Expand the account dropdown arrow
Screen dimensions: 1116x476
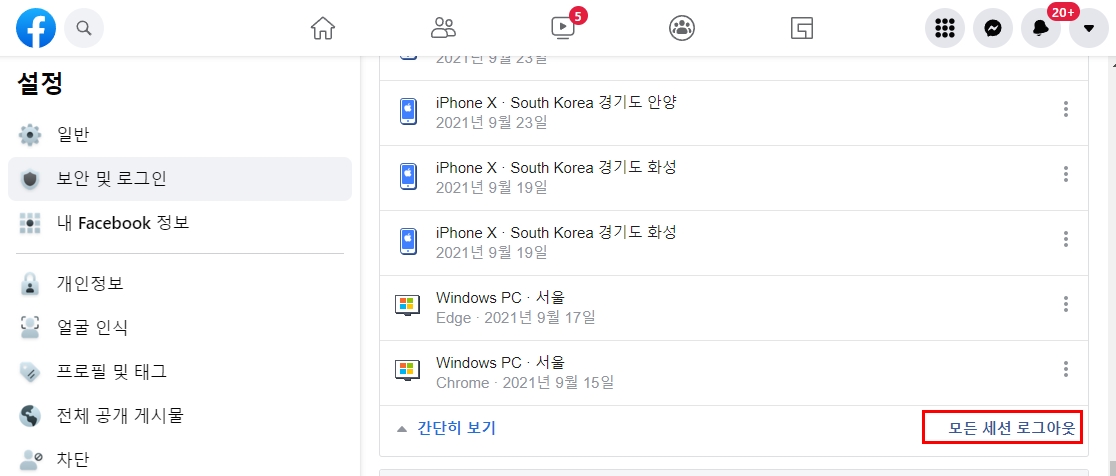[x=1088, y=28]
